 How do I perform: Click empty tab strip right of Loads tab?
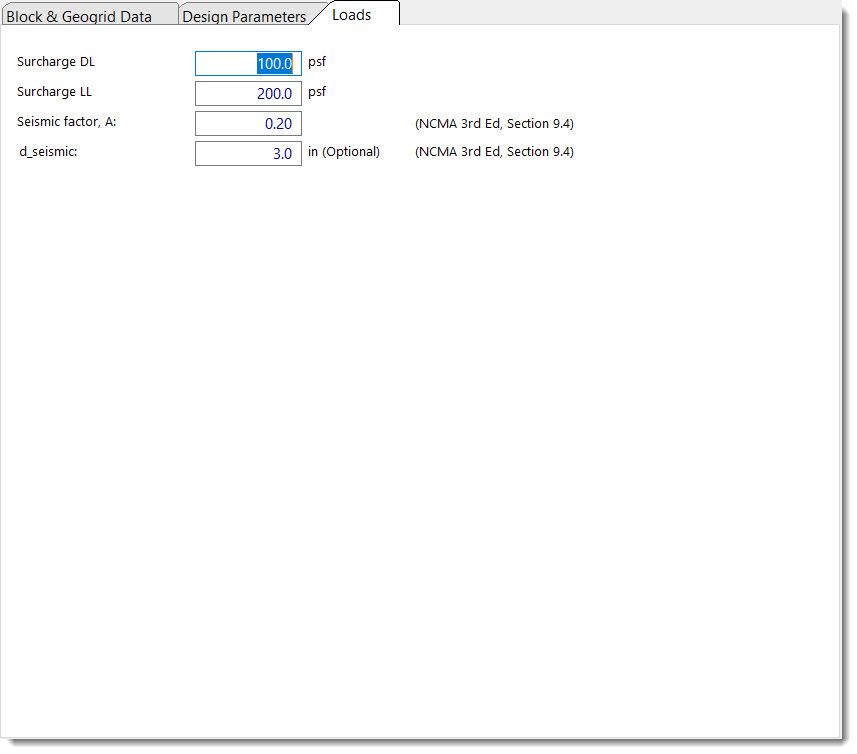pyautogui.click(x=620, y=12)
